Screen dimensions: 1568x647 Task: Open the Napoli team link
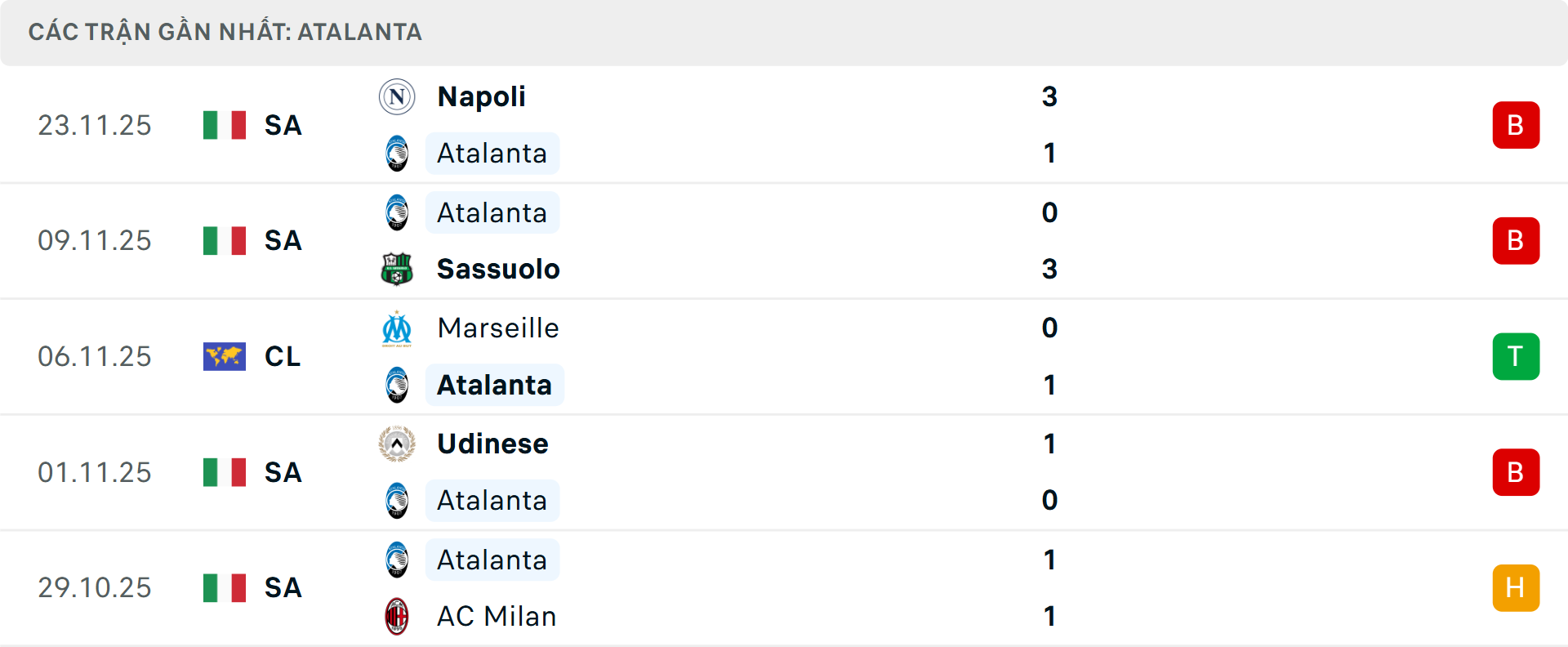pos(481,96)
